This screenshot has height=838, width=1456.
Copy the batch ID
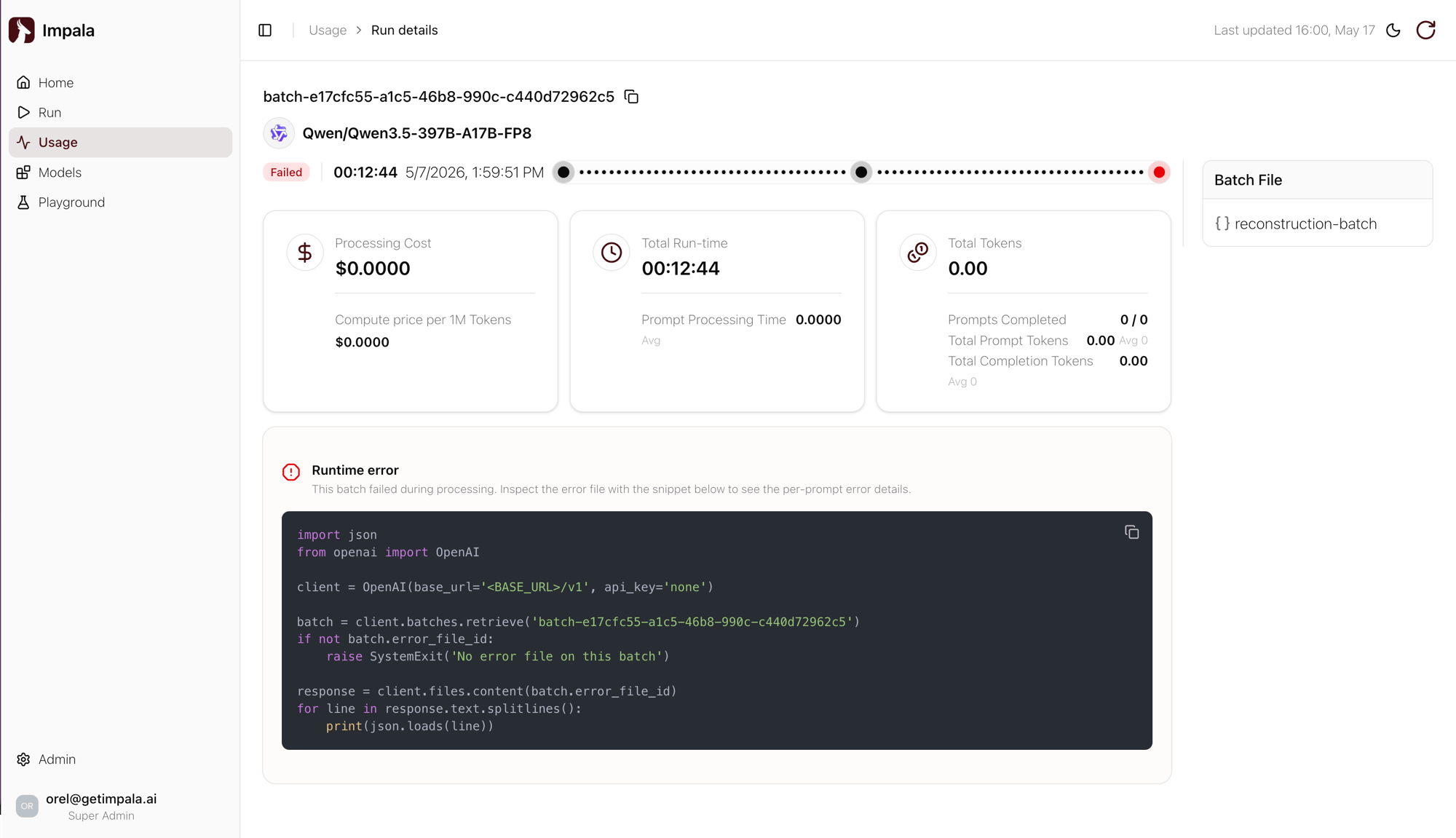pos(631,97)
